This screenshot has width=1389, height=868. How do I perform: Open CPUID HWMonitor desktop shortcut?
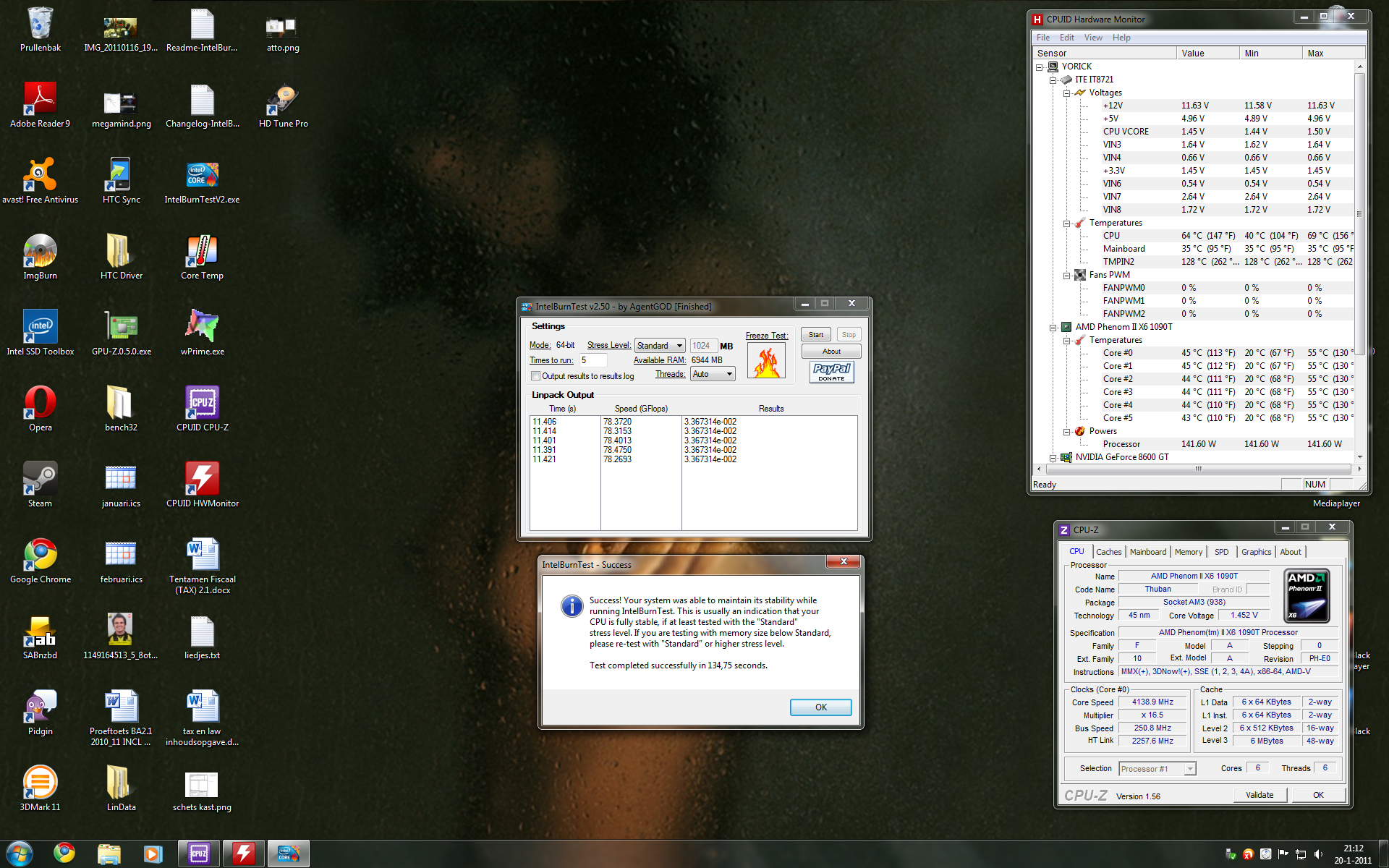[x=202, y=485]
